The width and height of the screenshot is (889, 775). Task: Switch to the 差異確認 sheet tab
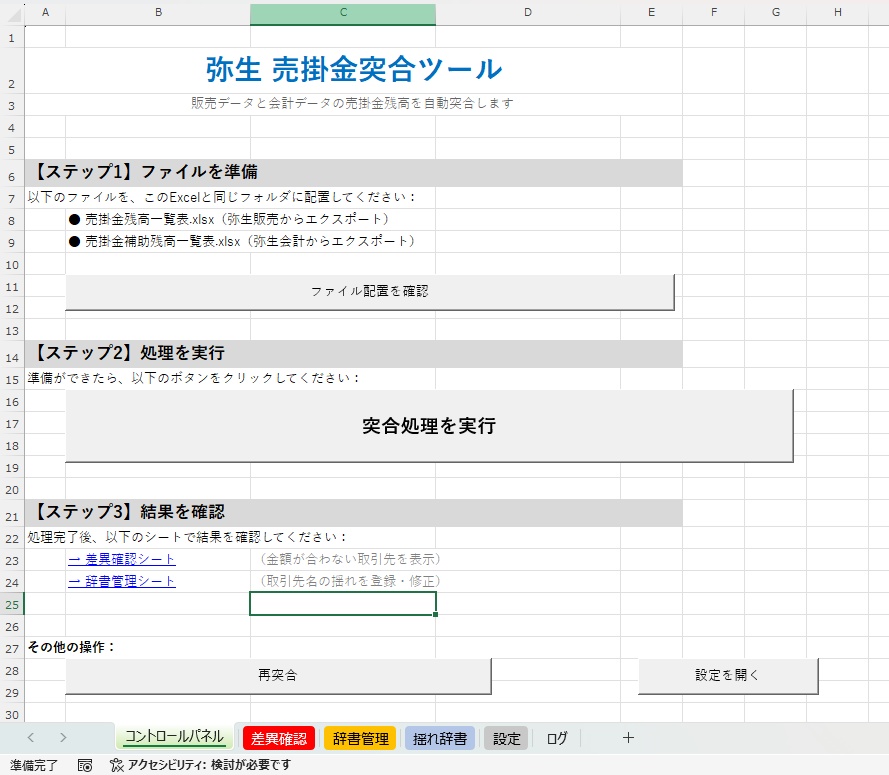[280, 738]
